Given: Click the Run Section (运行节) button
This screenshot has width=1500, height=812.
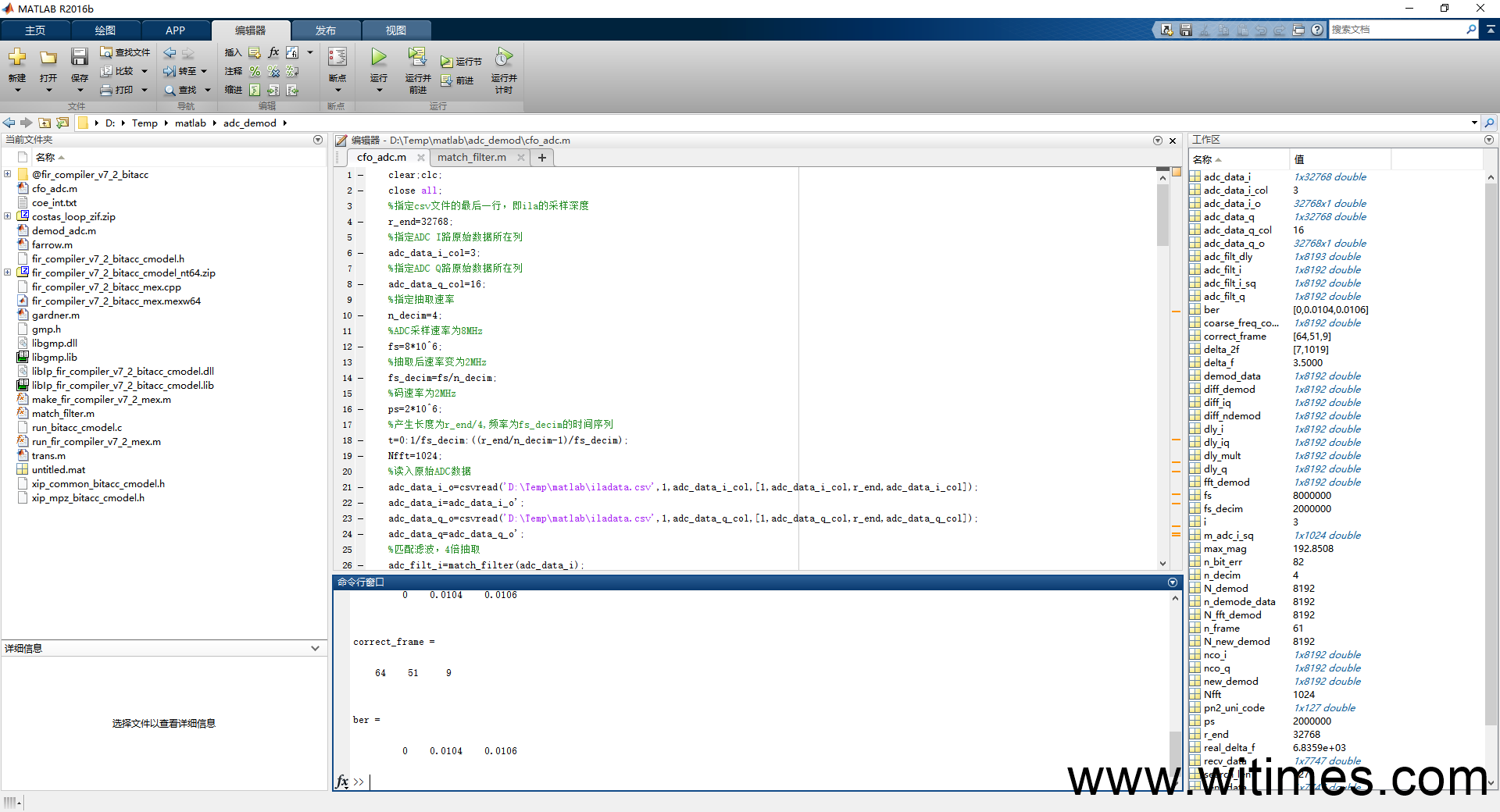Looking at the screenshot, I should 461,62.
